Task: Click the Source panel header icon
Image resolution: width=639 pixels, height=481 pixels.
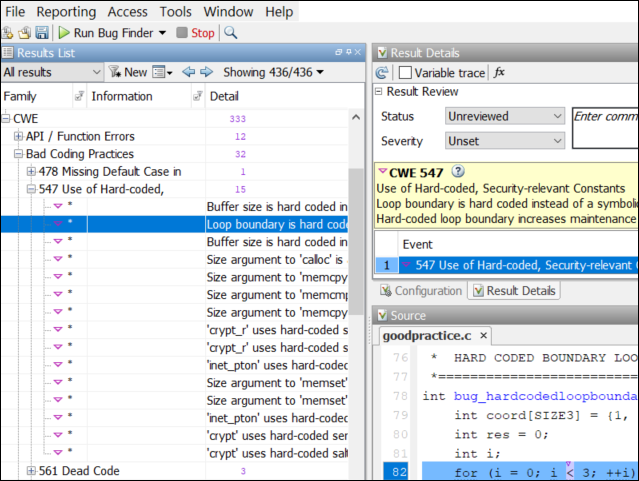Action: (x=382, y=315)
